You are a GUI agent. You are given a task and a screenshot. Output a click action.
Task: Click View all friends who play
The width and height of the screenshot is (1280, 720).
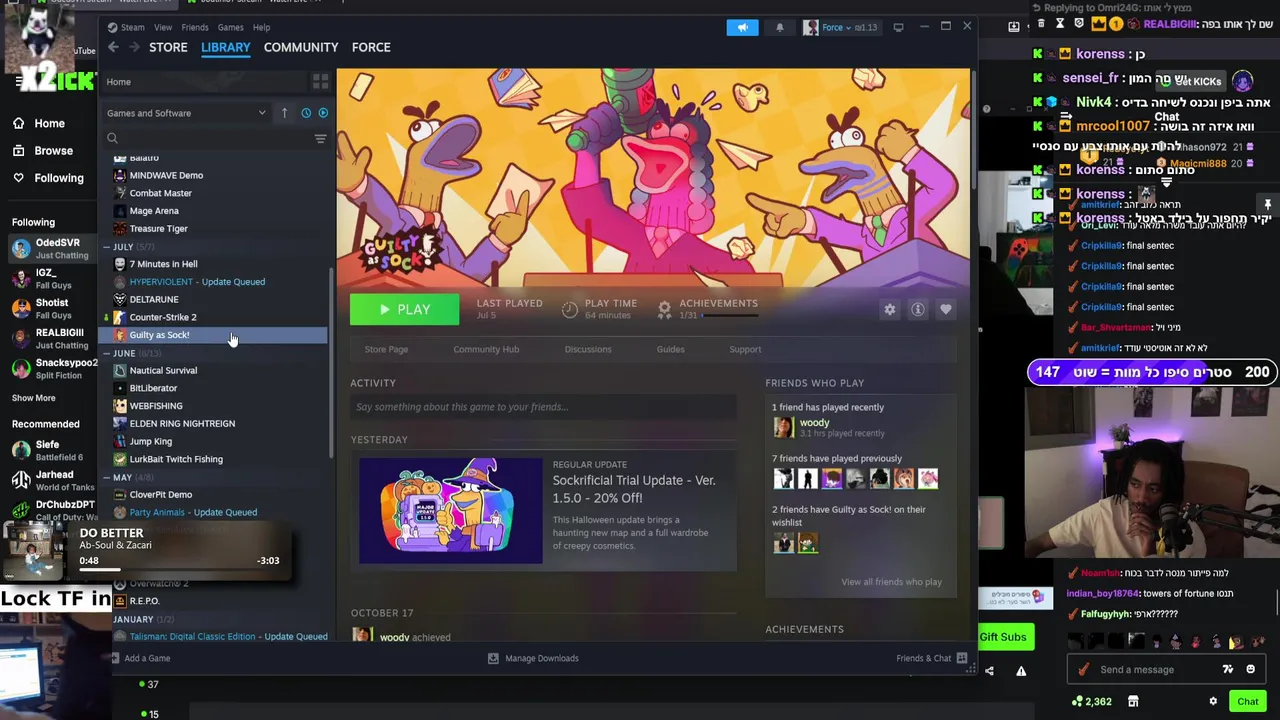[891, 581]
